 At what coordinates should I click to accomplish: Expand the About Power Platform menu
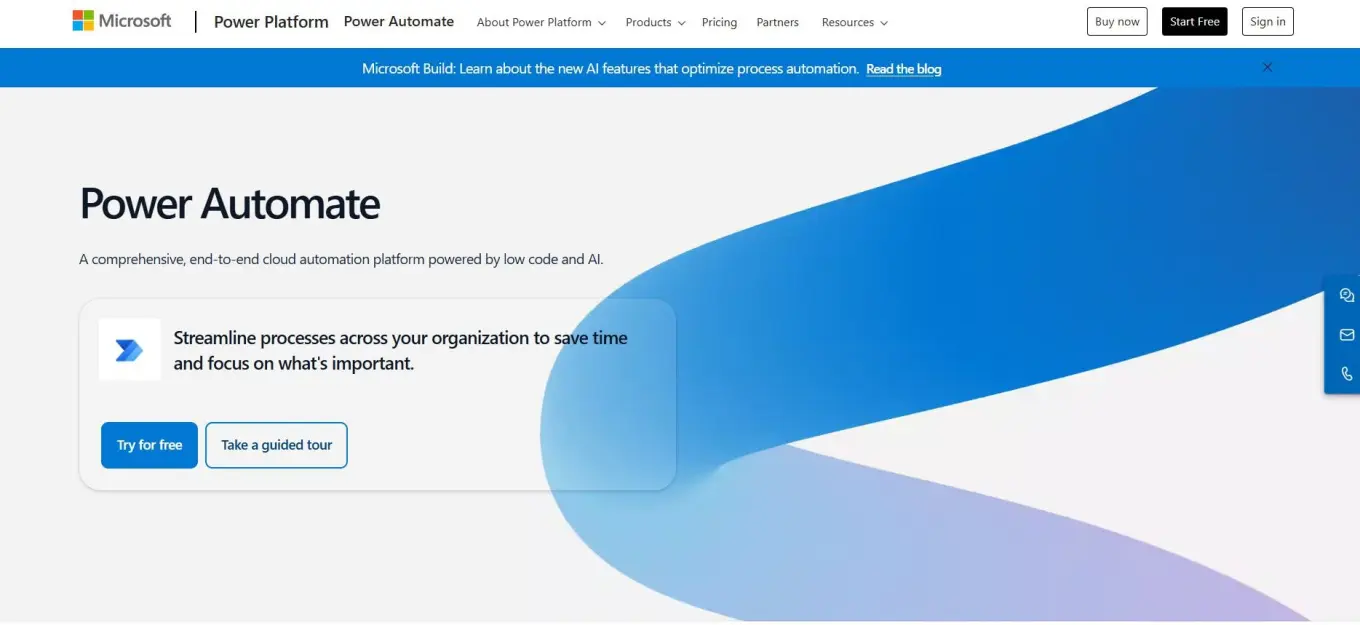541,22
